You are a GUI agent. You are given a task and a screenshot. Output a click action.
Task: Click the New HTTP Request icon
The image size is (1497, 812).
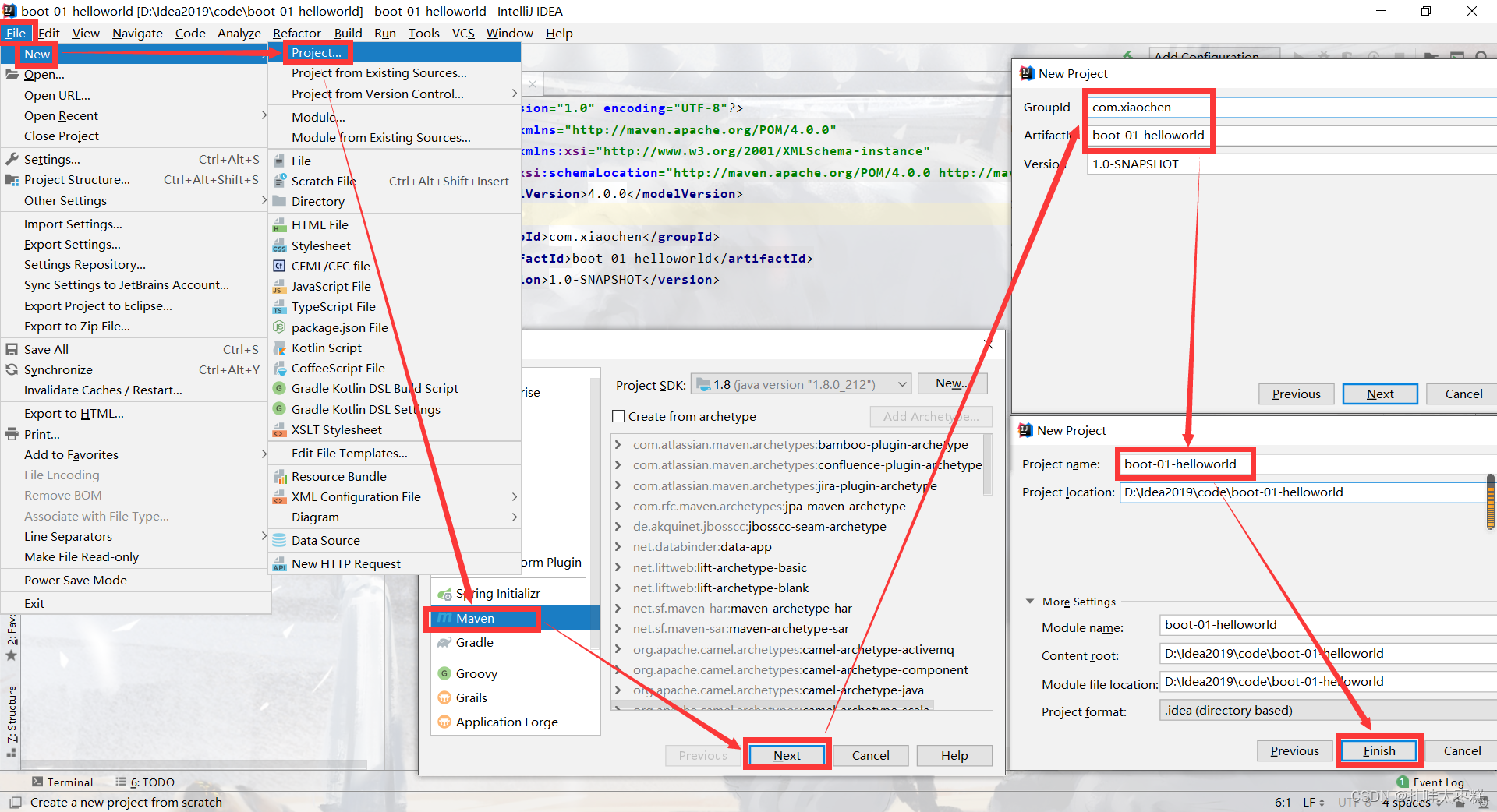click(279, 564)
